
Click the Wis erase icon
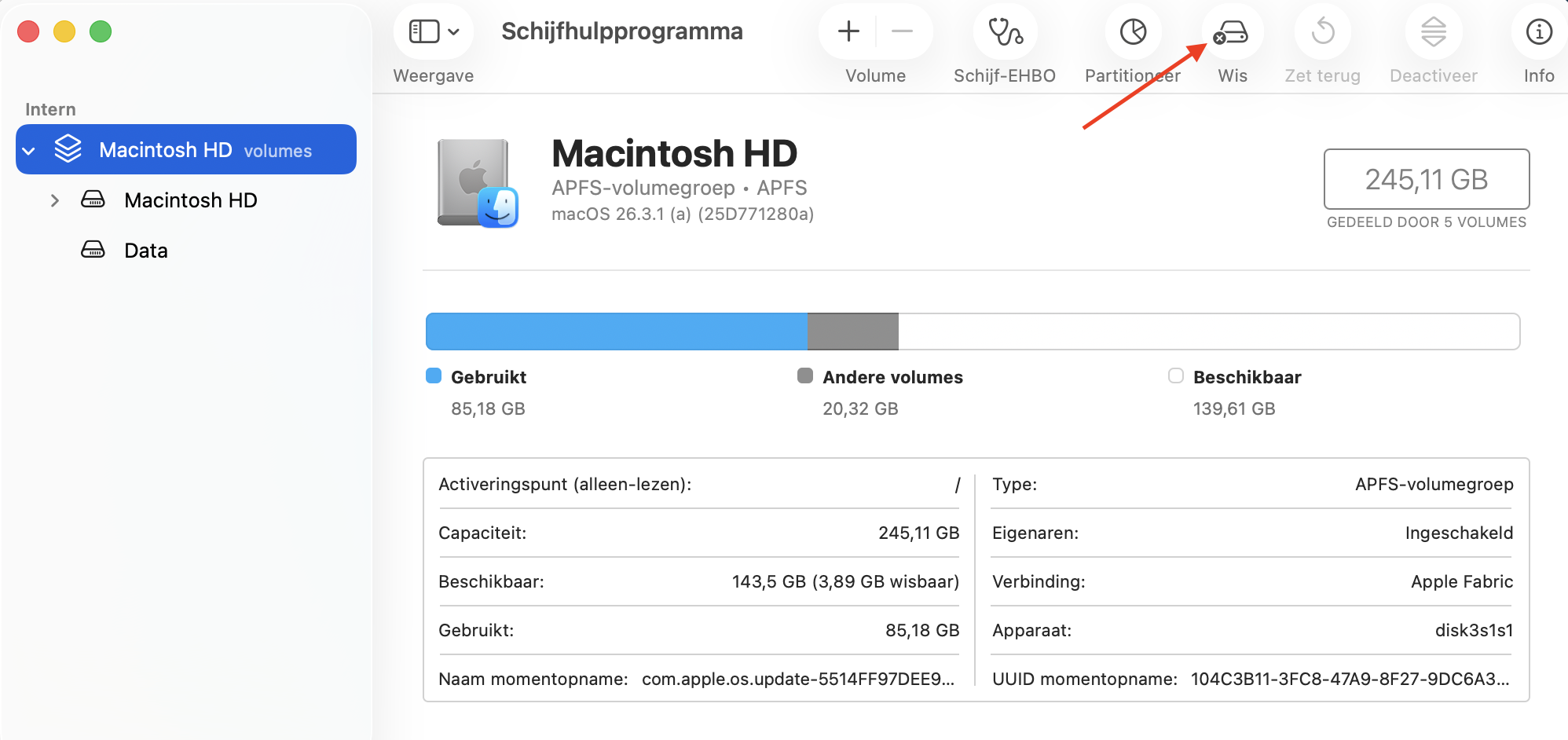tap(1231, 32)
